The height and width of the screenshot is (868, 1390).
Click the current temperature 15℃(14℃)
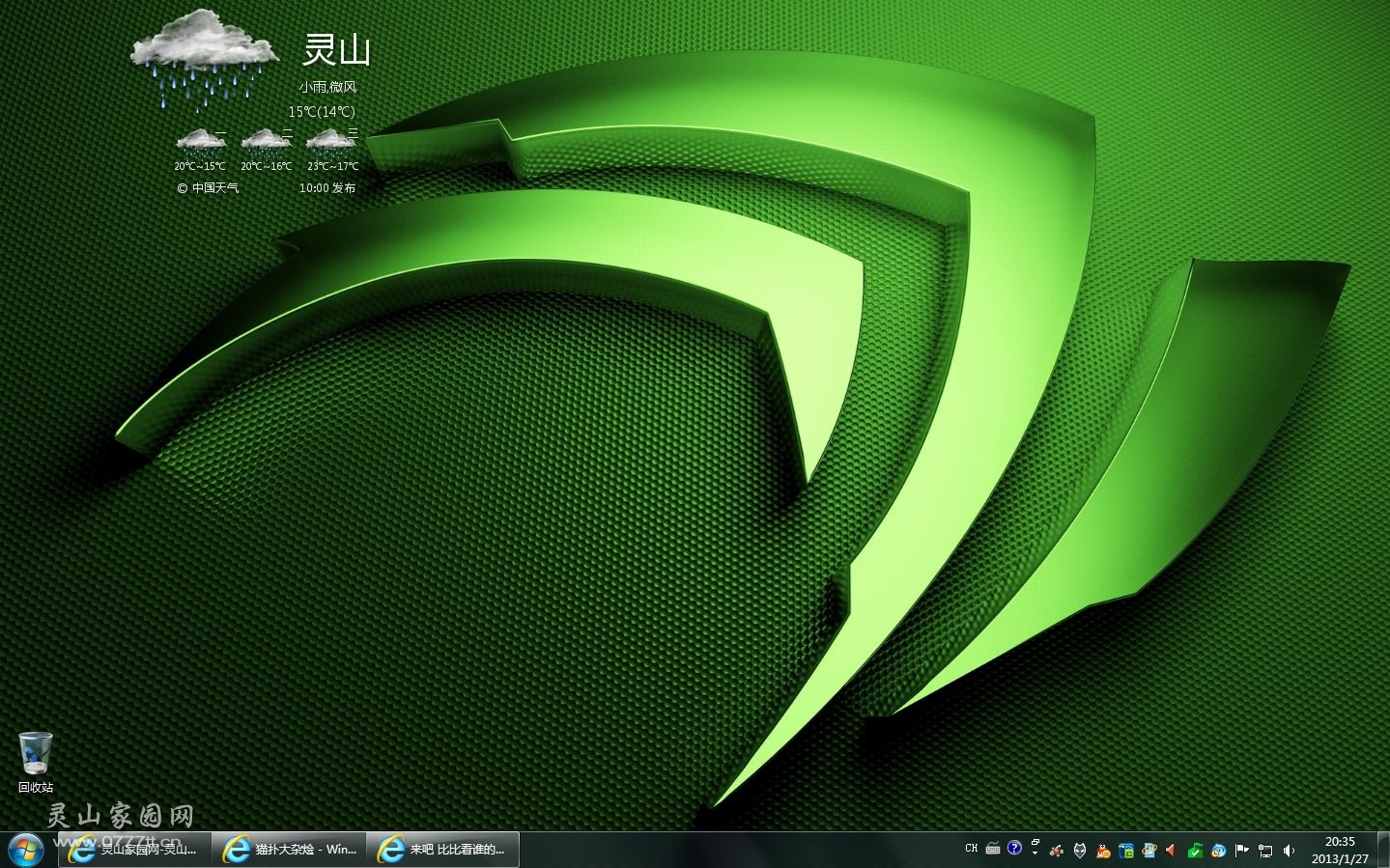(x=322, y=112)
